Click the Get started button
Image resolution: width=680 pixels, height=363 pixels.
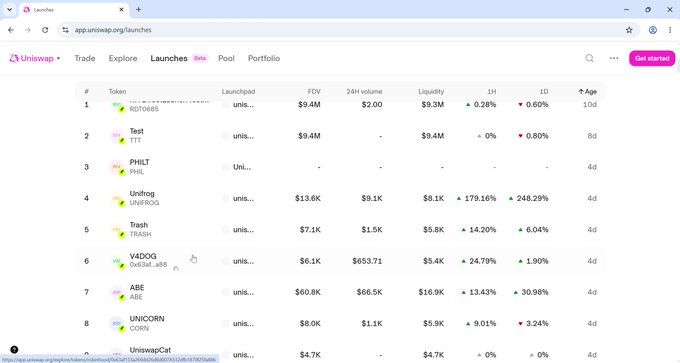[652, 58]
